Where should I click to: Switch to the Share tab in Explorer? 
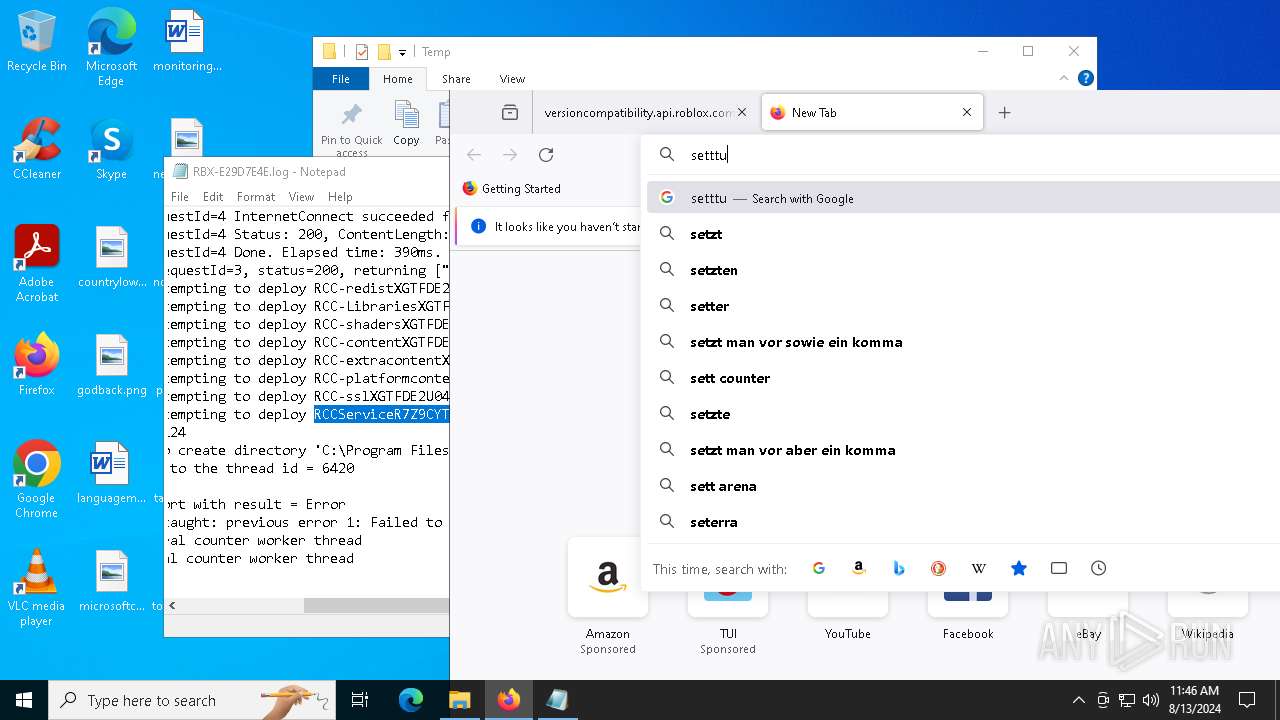click(456, 79)
